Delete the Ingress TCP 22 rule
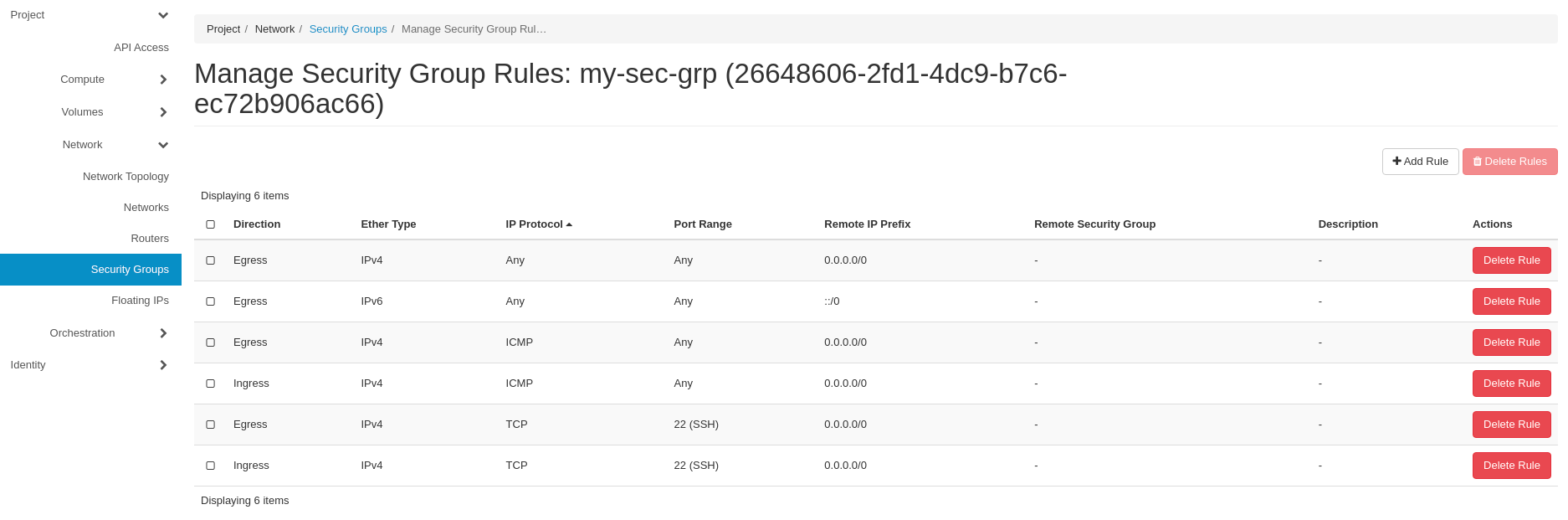The width and height of the screenshot is (1568, 520). click(1511, 465)
